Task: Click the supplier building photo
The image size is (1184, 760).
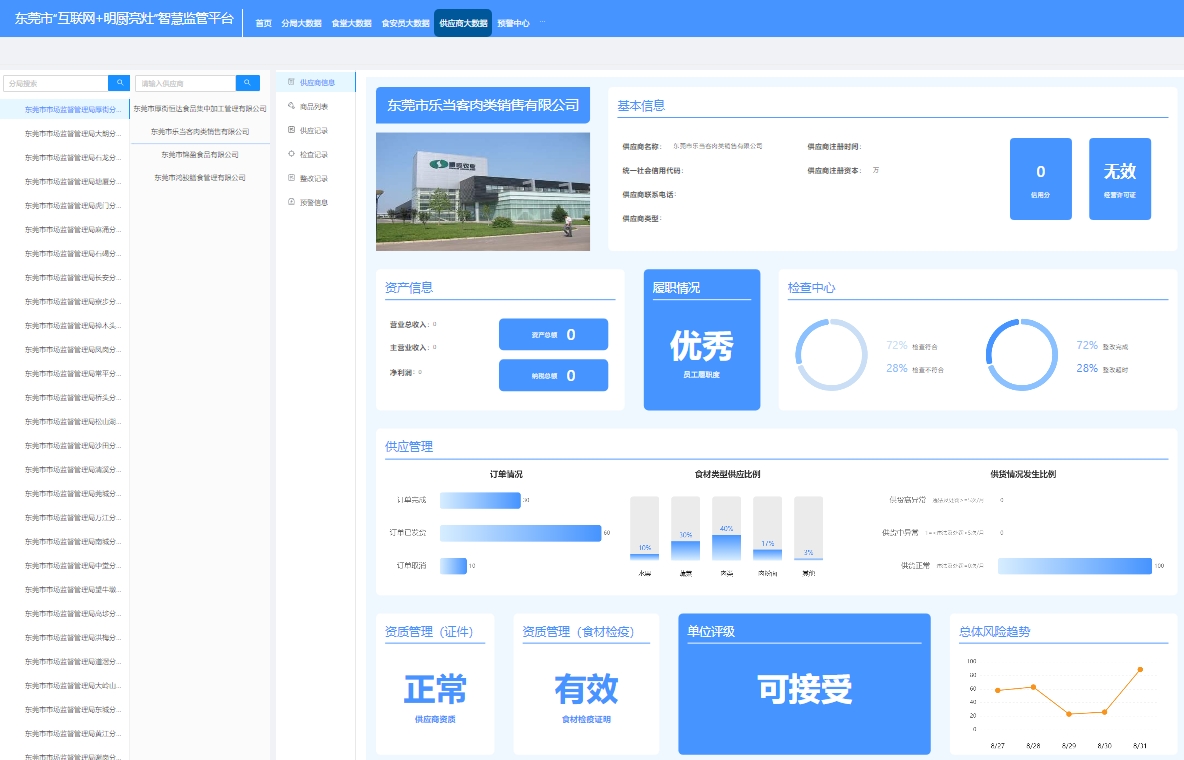Action: (x=483, y=191)
